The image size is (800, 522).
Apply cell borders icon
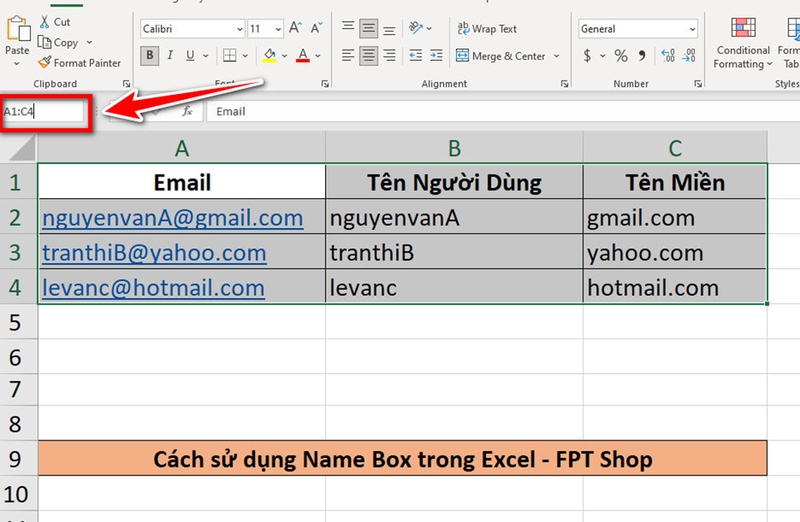230,56
